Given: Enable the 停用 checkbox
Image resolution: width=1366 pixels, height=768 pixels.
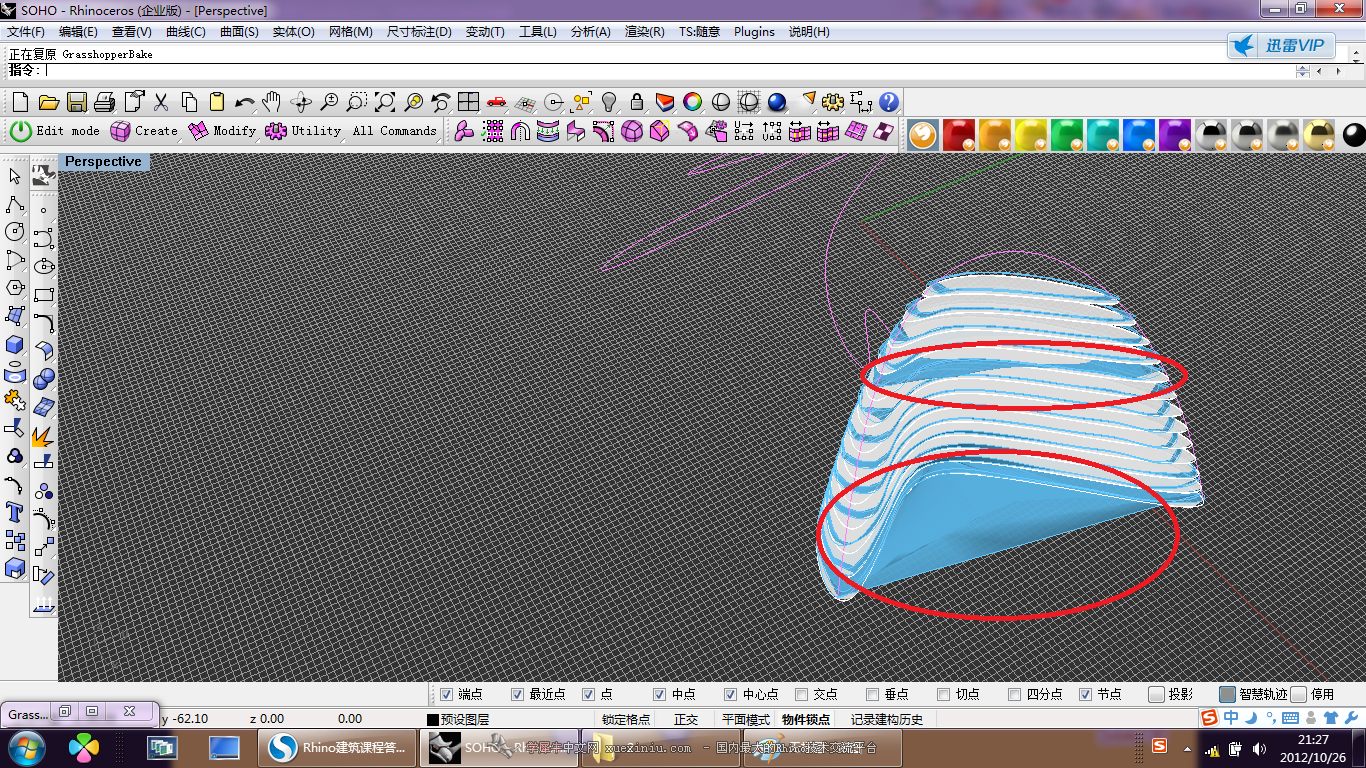Looking at the screenshot, I should coord(1299,694).
